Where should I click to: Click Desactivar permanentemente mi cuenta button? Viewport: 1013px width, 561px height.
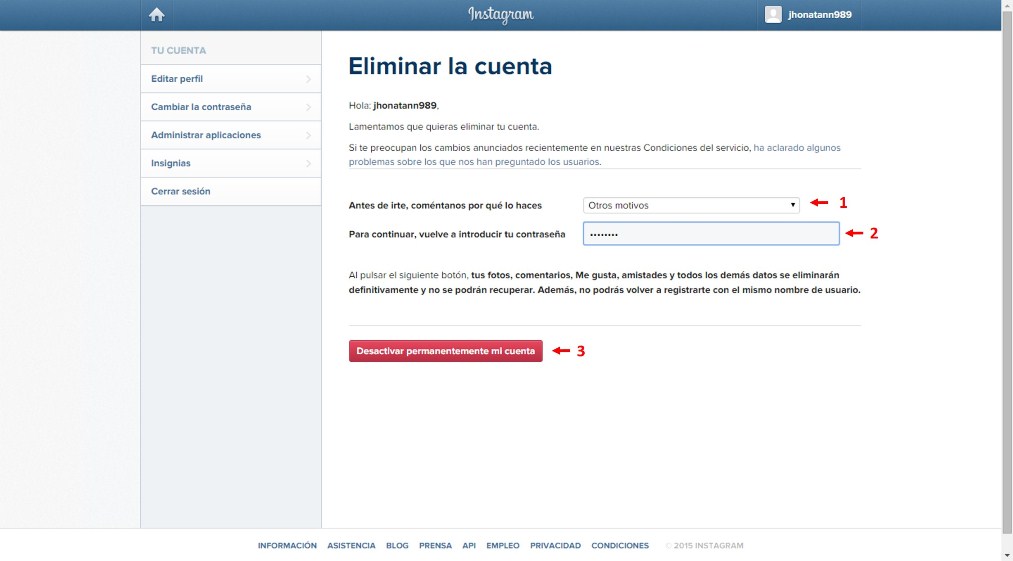click(x=445, y=351)
